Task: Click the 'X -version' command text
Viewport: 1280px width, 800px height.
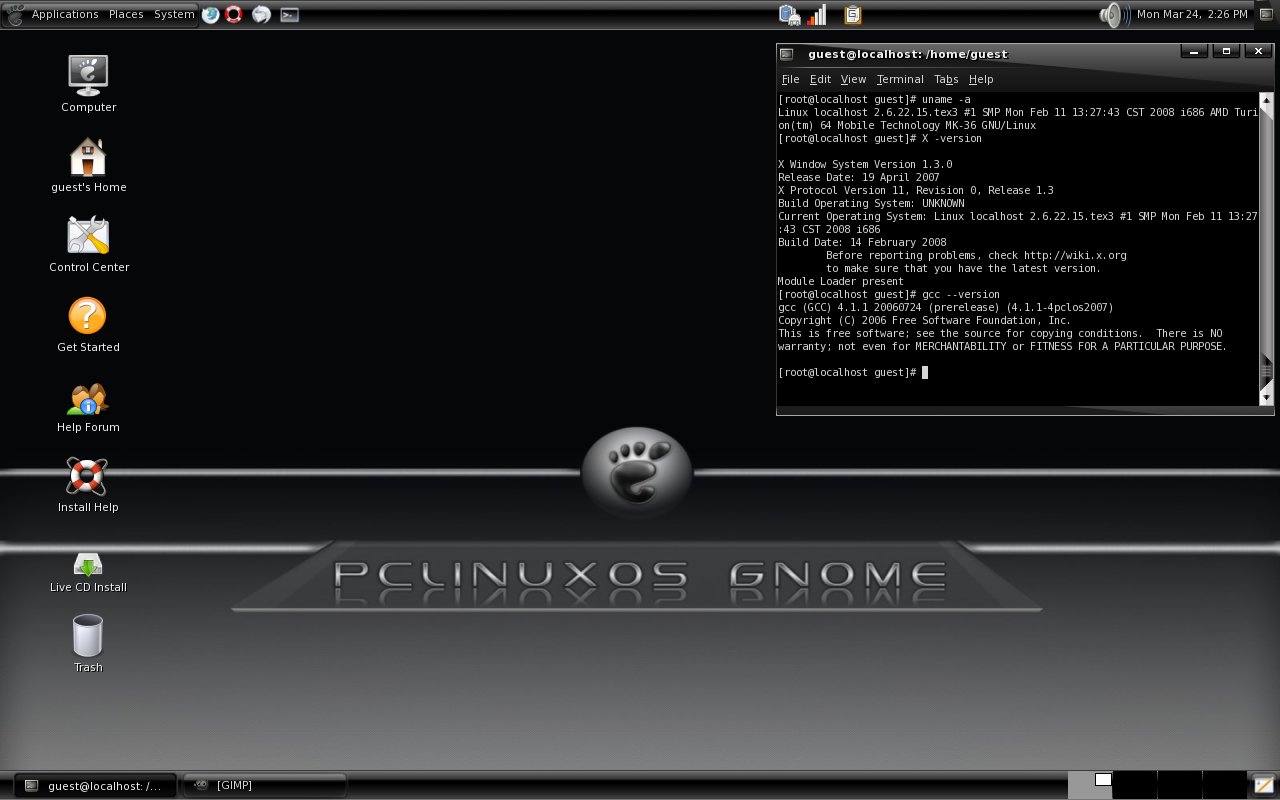Action: [952, 139]
